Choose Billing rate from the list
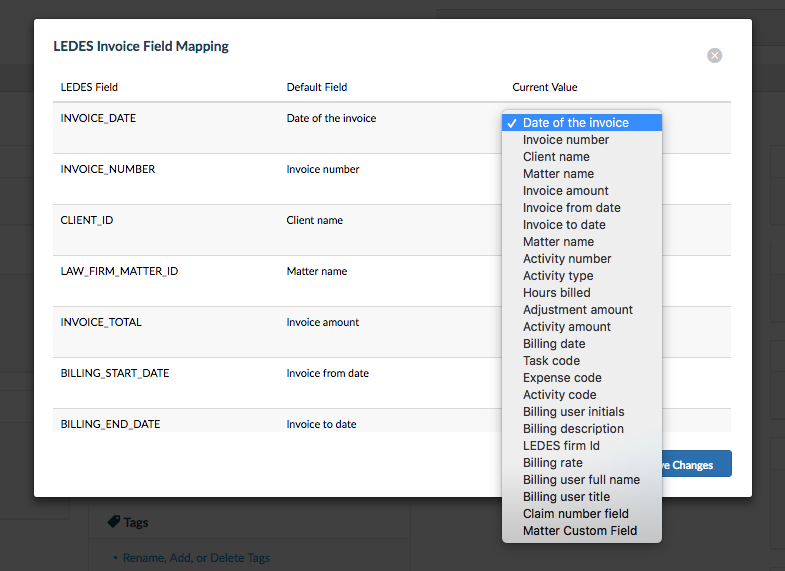The image size is (785, 571). point(552,463)
